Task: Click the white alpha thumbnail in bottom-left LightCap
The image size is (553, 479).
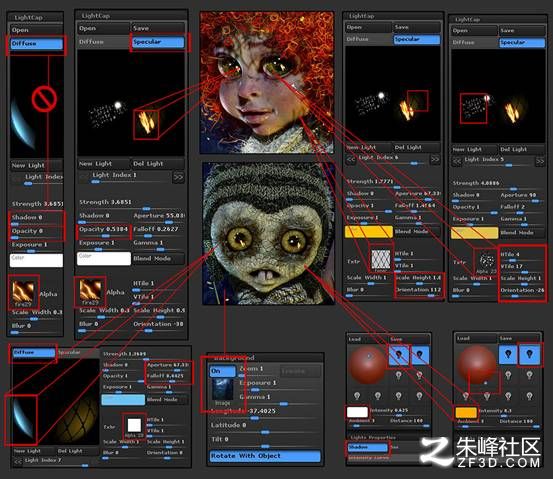Action: click(x=134, y=425)
